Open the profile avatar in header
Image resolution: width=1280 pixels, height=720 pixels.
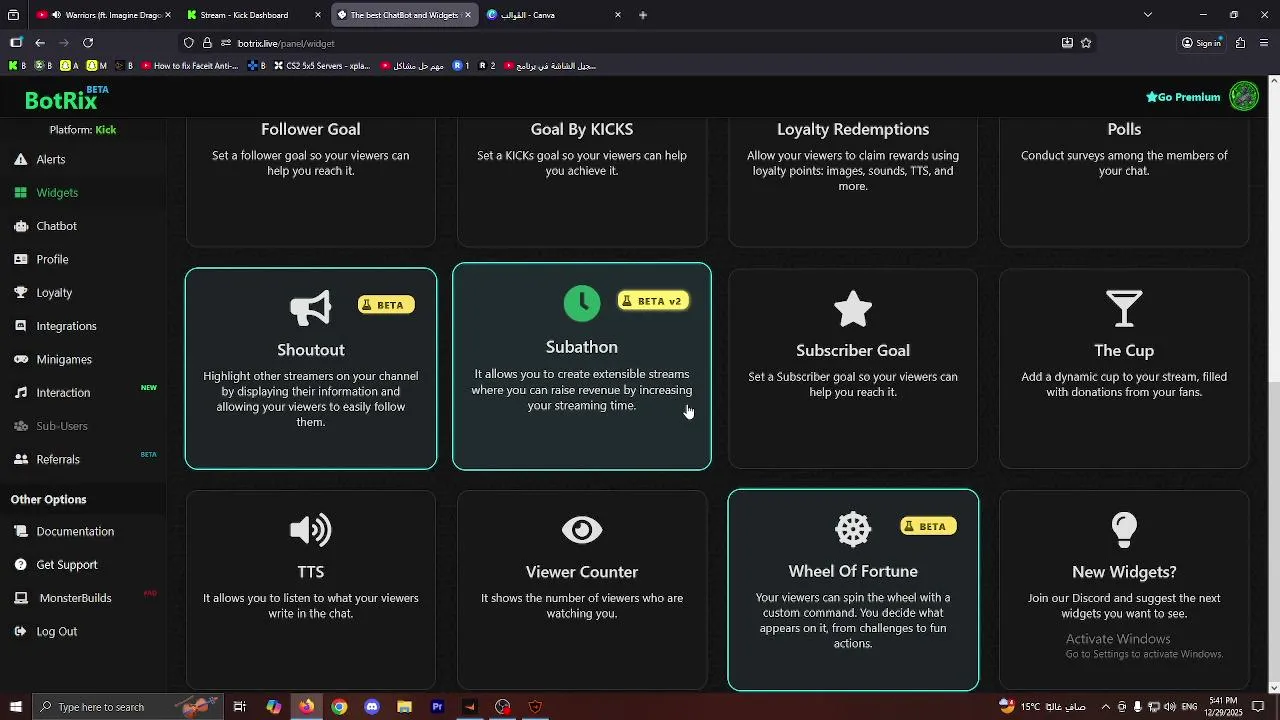1244,97
